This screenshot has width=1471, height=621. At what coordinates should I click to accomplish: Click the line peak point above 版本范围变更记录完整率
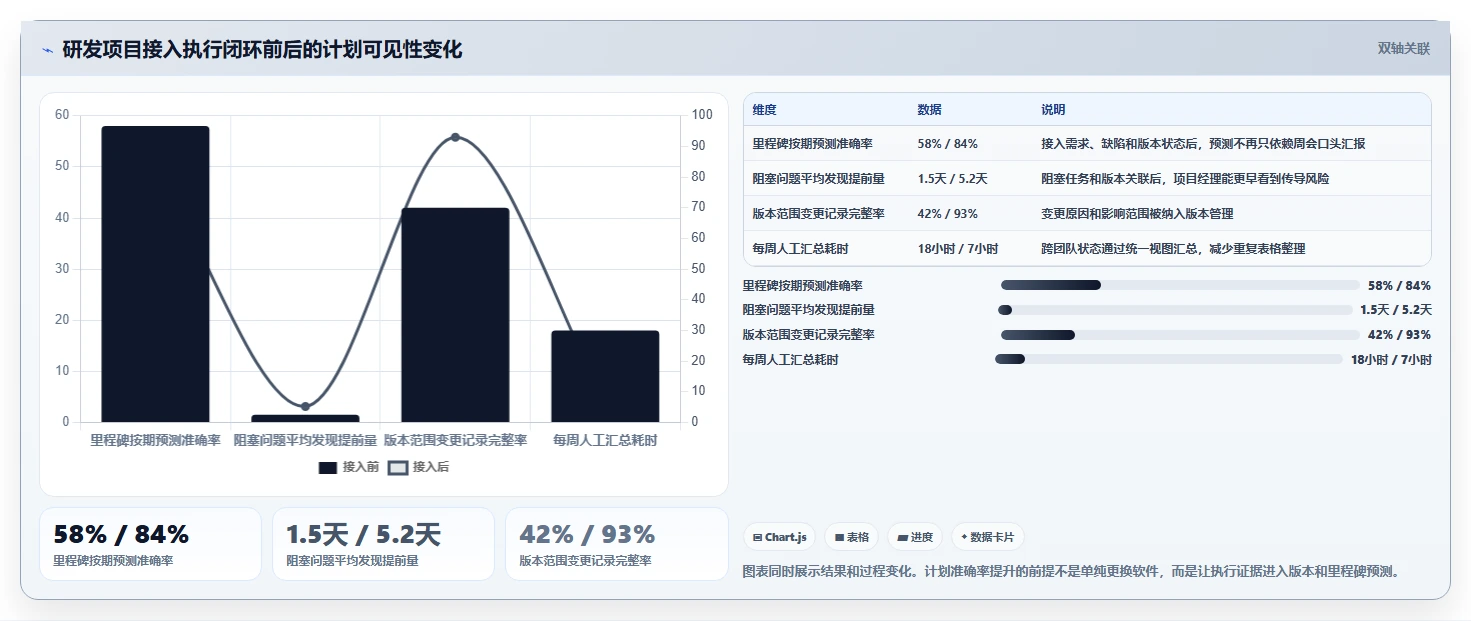(x=455, y=137)
